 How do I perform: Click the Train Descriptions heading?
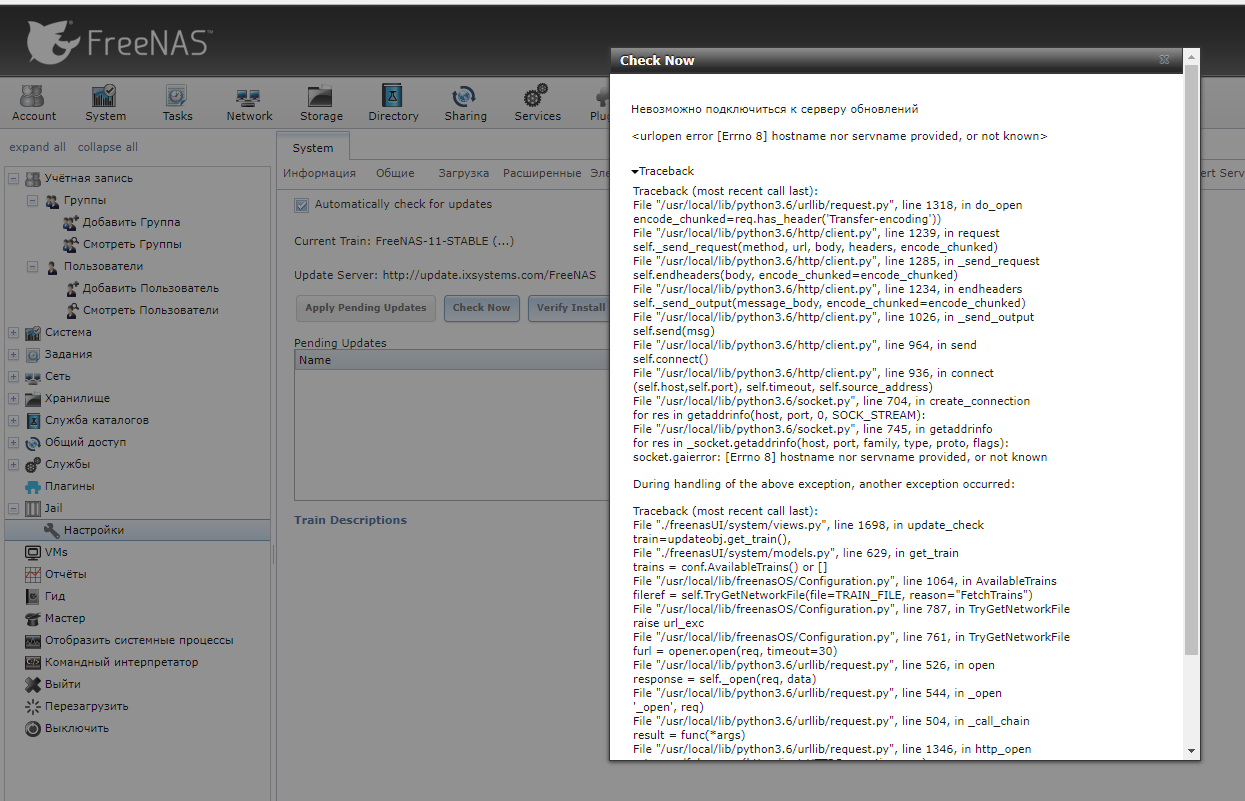(350, 520)
